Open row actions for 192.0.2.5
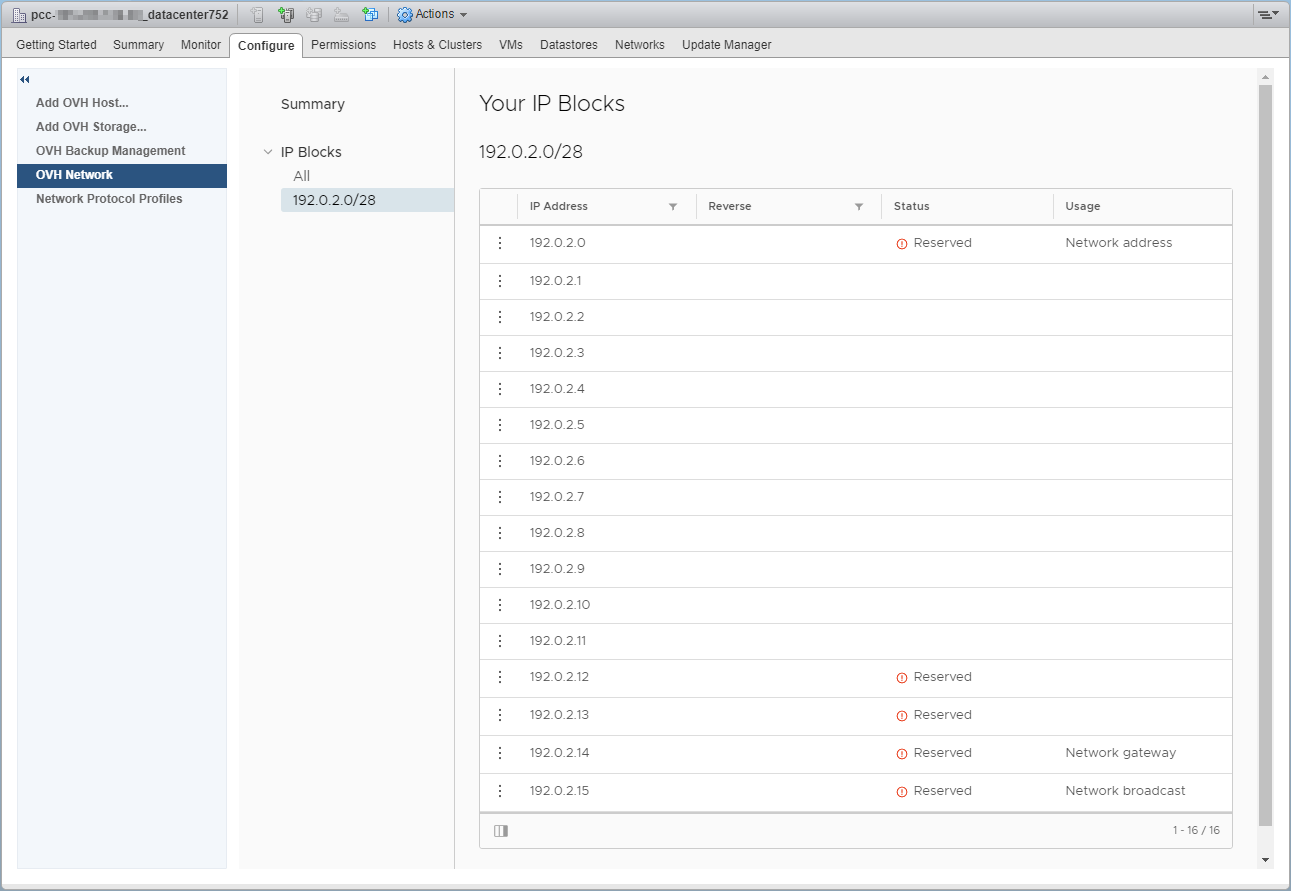Screen dimensions: 1291x891 pos(500,425)
